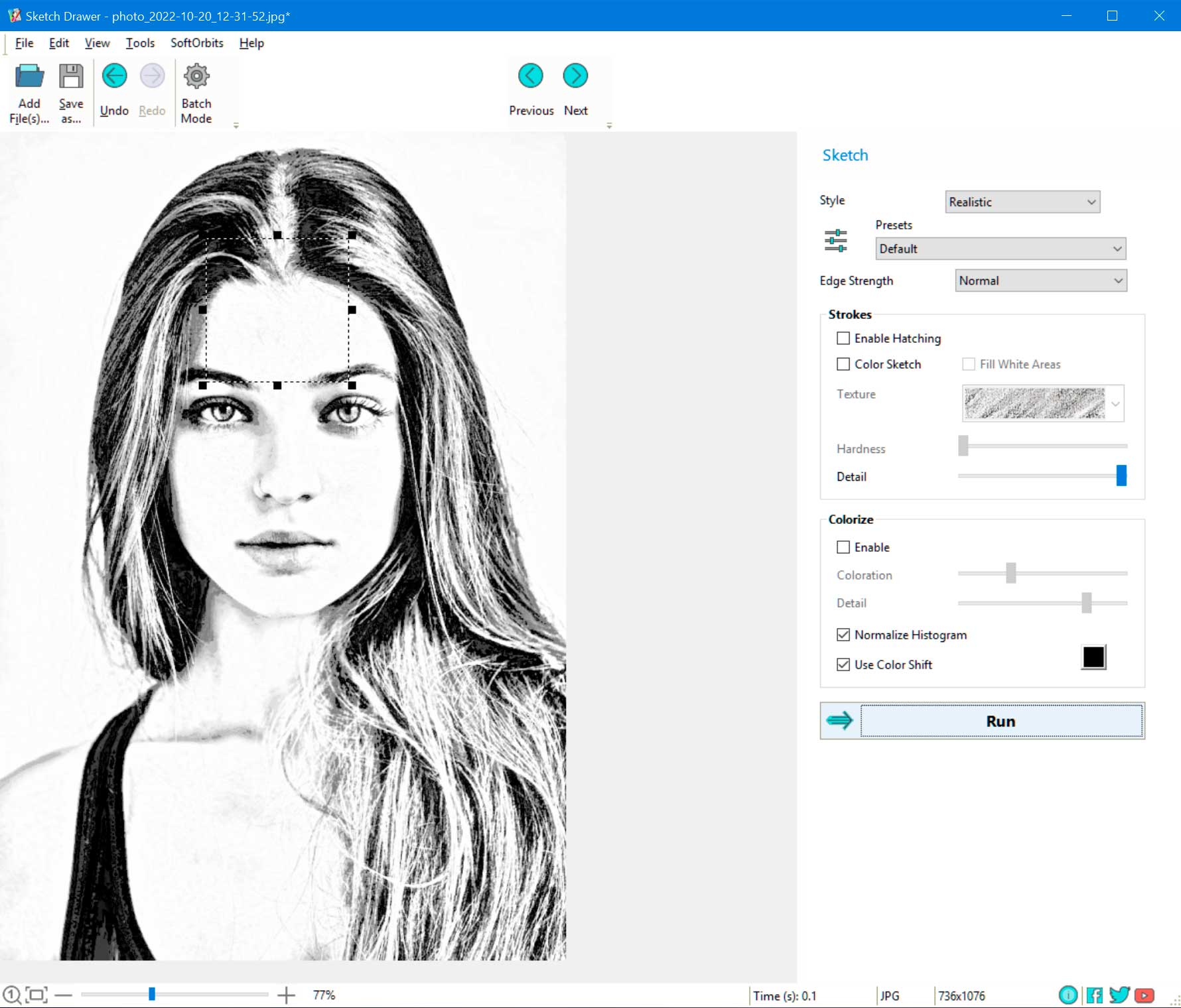Open the SoftOrbits menu
The height and width of the screenshot is (1008, 1181).
point(196,42)
